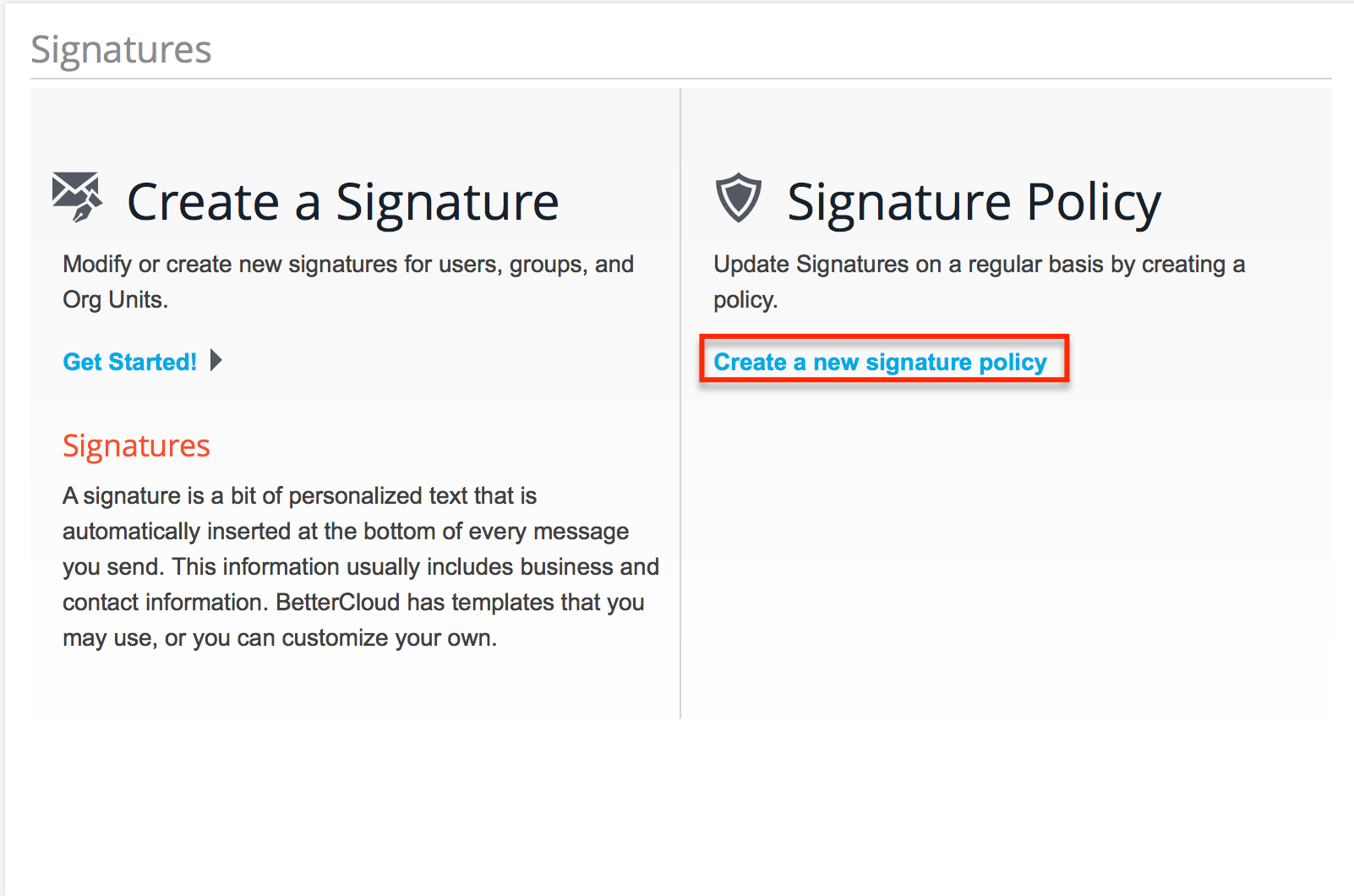Screen dimensions: 1354x896
Task: Click the Signatures page title
Action: point(121,49)
